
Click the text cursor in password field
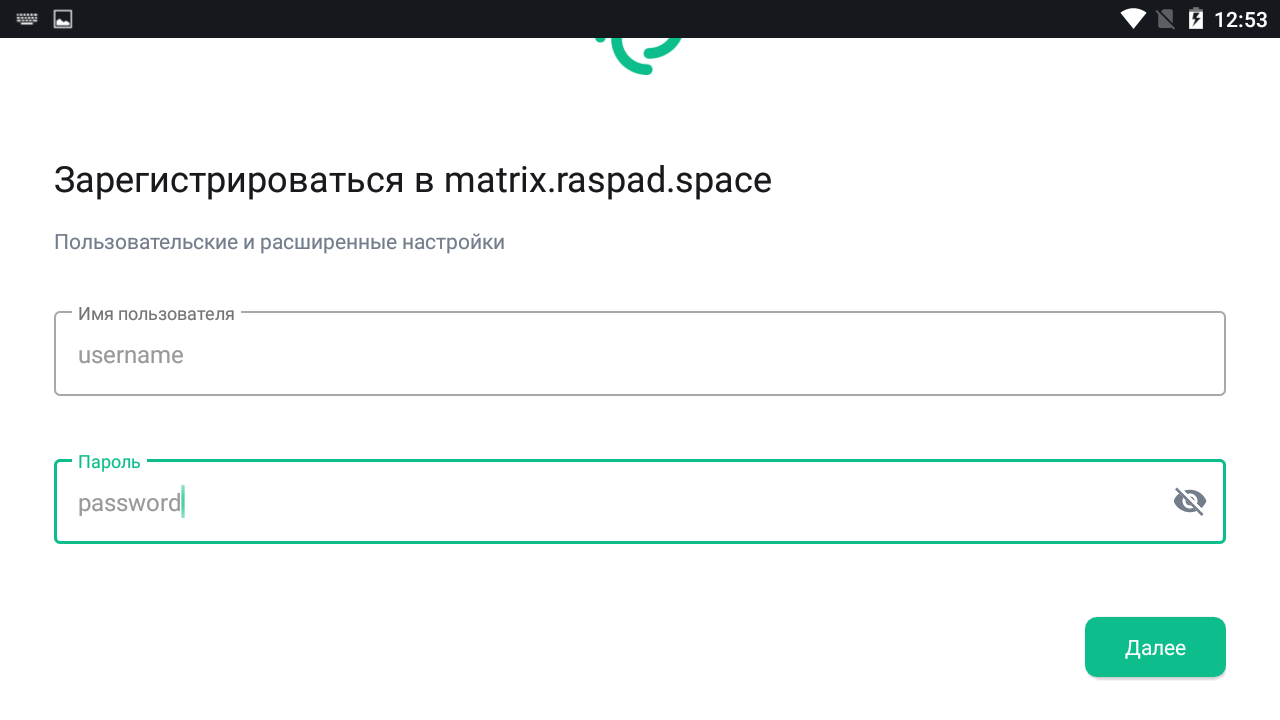pos(184,502)
